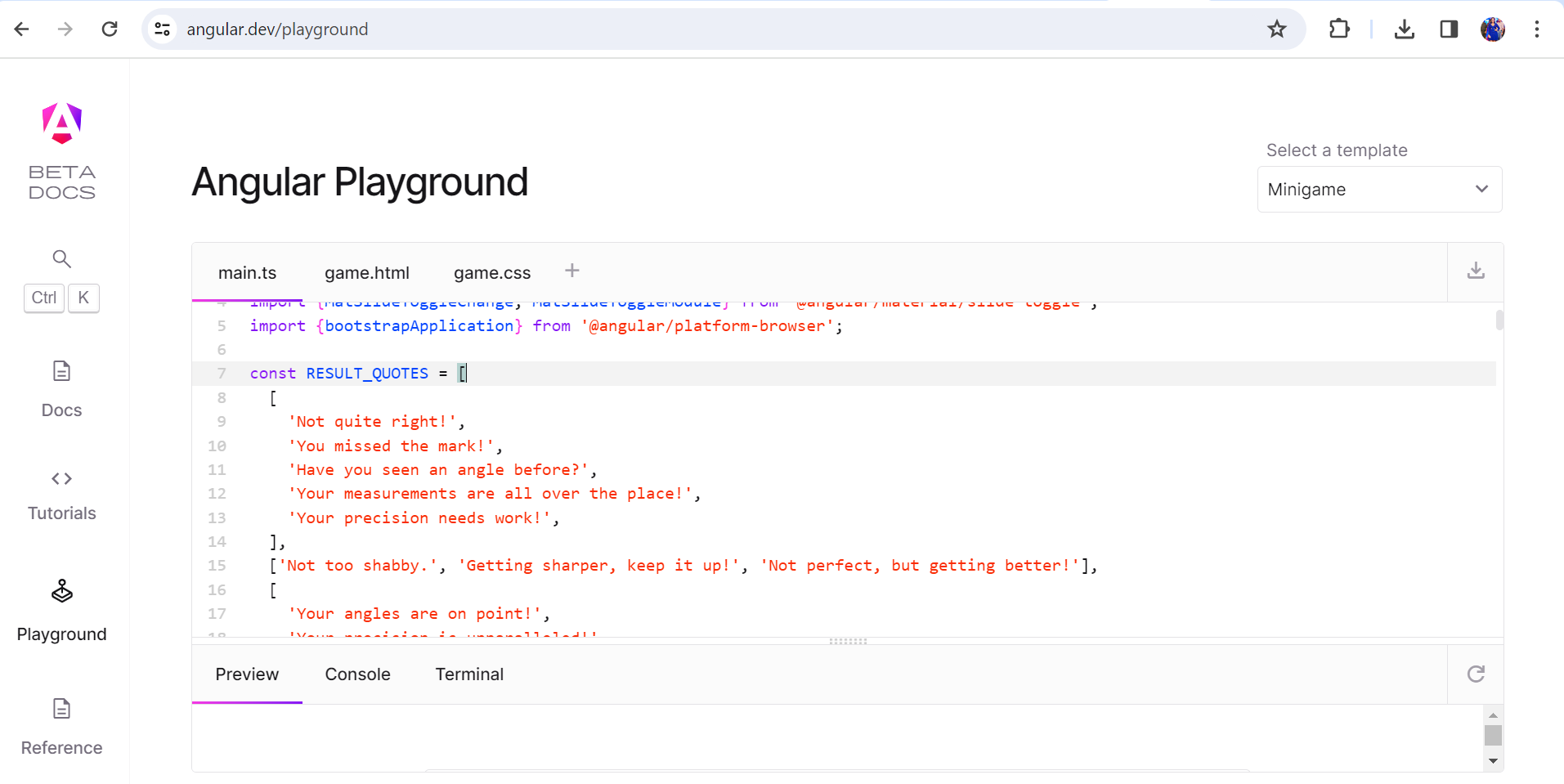Go to Tutorials via the code brackets icon
1564x784 pixels.
click(62, 478)
